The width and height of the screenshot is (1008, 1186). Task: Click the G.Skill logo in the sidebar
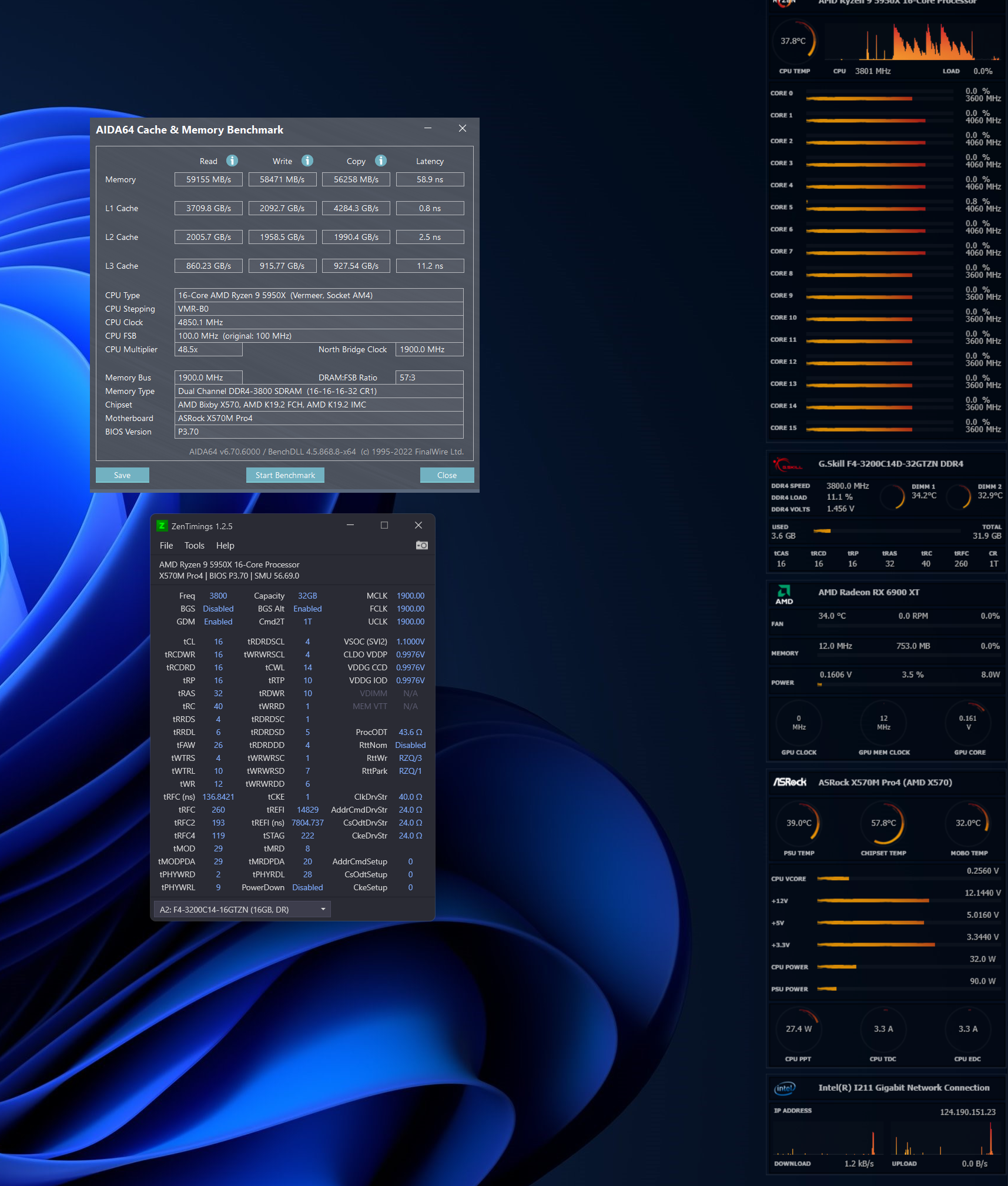(x=787, y=465)
